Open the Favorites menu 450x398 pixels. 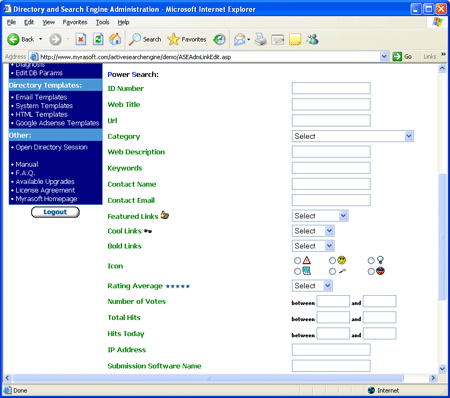click(75, 22)
